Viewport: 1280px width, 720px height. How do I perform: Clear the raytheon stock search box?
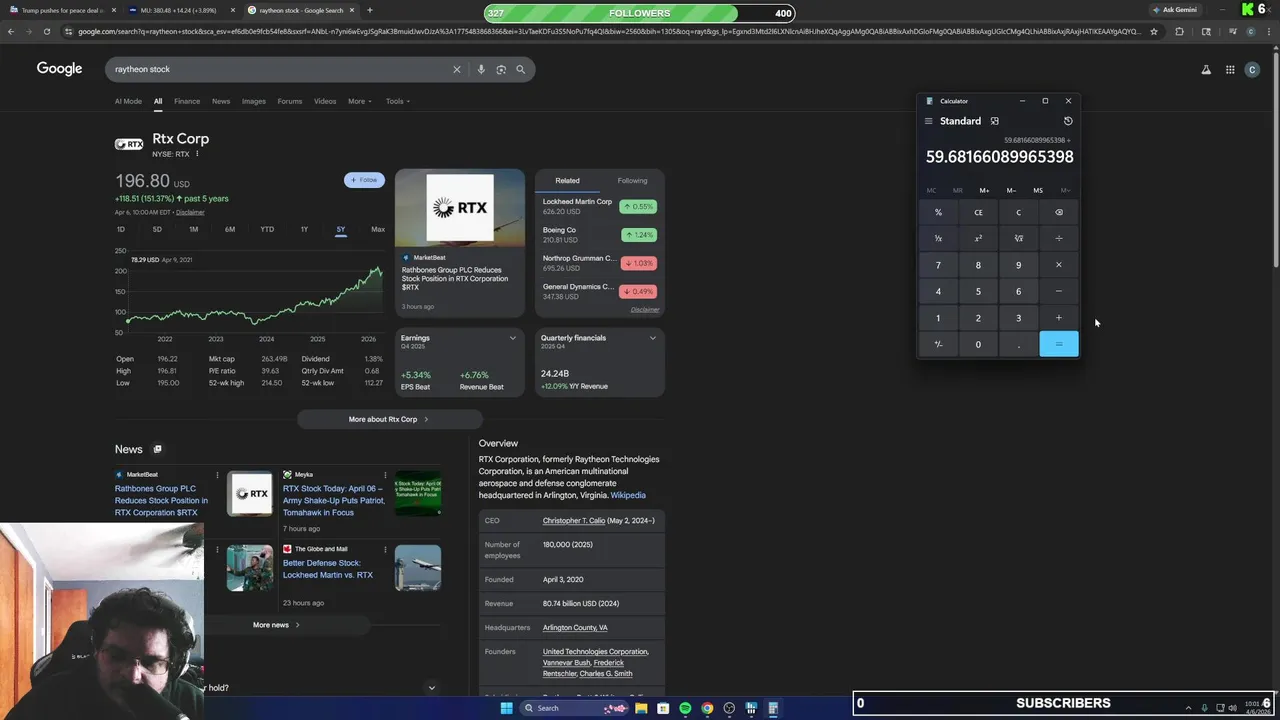457,69
